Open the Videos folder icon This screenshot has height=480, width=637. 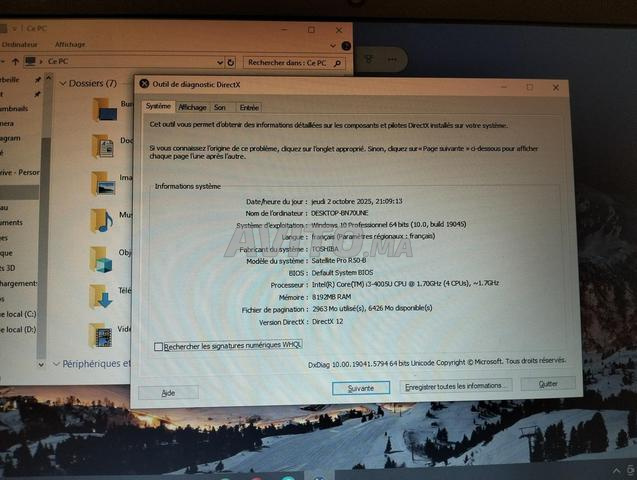(x=100, y=334)
